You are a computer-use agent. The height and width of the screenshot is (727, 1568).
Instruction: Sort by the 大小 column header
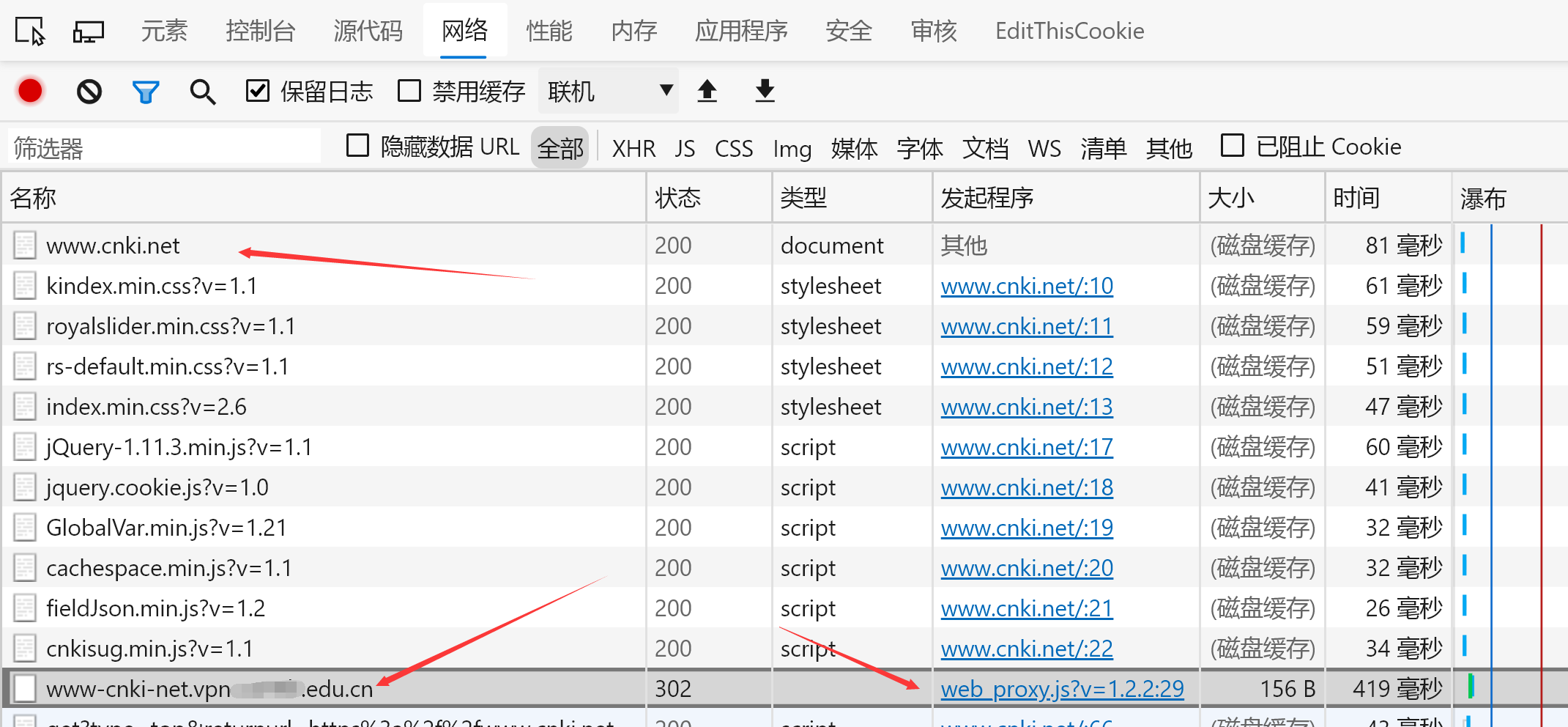(x=1263, y=198)
